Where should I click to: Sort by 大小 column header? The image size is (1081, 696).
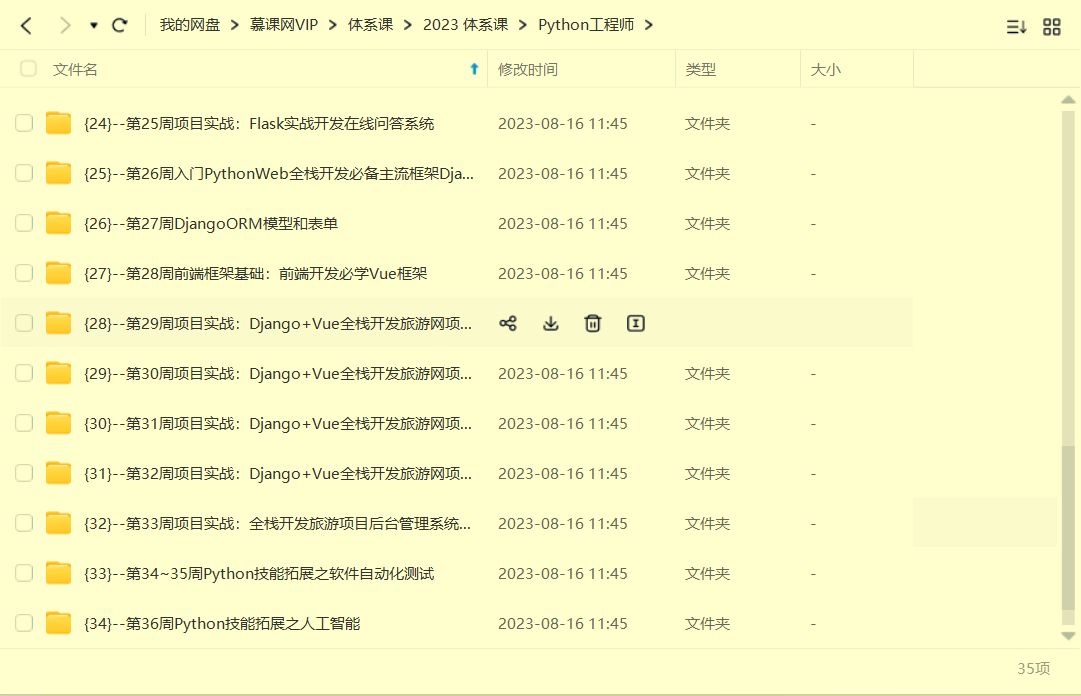[x=826, y=70]
